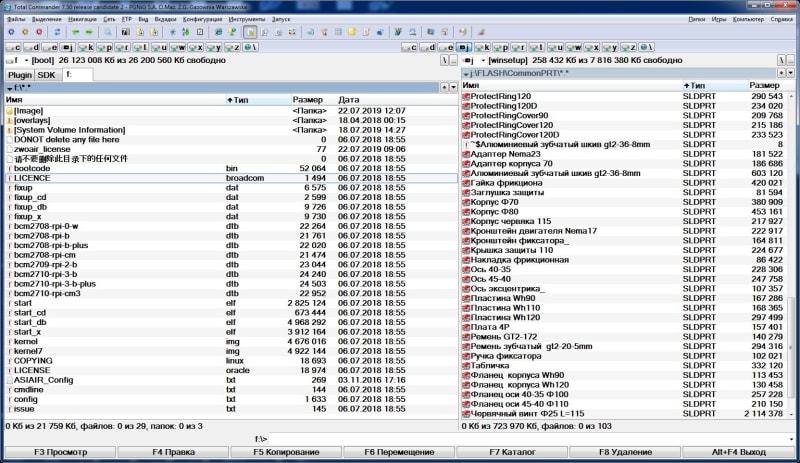
Task: Open network neighborhood \ in right drive bar
Action: [646, 47]
